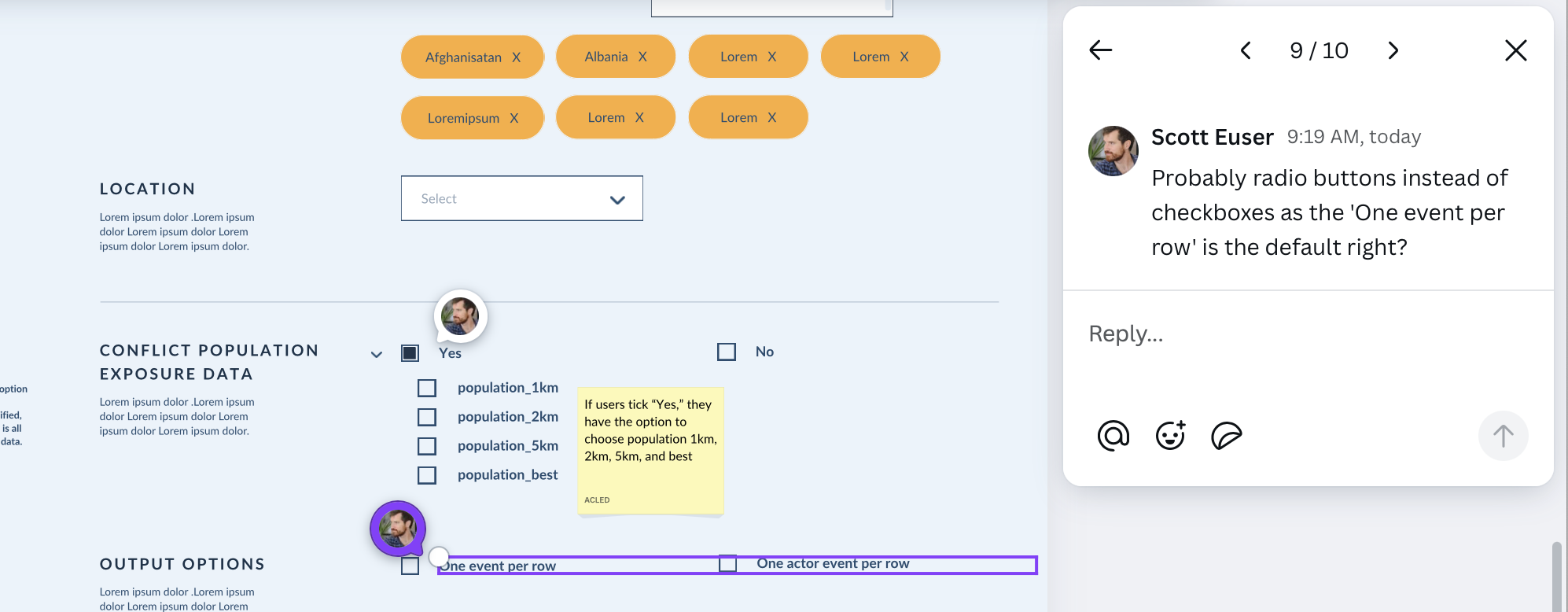Image resolution: width=1568 pixels, height=612 pixels.
Task: Close the comment panel
Action: pyautogui.click(x=1515, y=50)
